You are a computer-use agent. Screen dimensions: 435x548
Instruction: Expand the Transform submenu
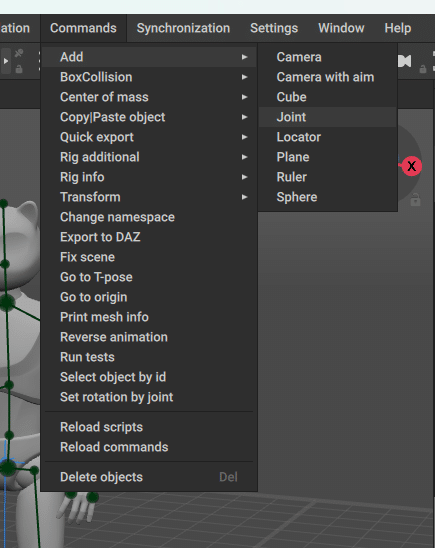[x=149, y=197]
